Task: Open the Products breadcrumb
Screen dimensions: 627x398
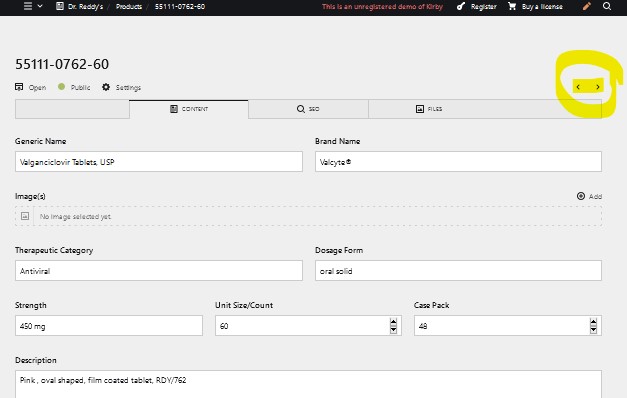Action: click(x=129, y=6)
